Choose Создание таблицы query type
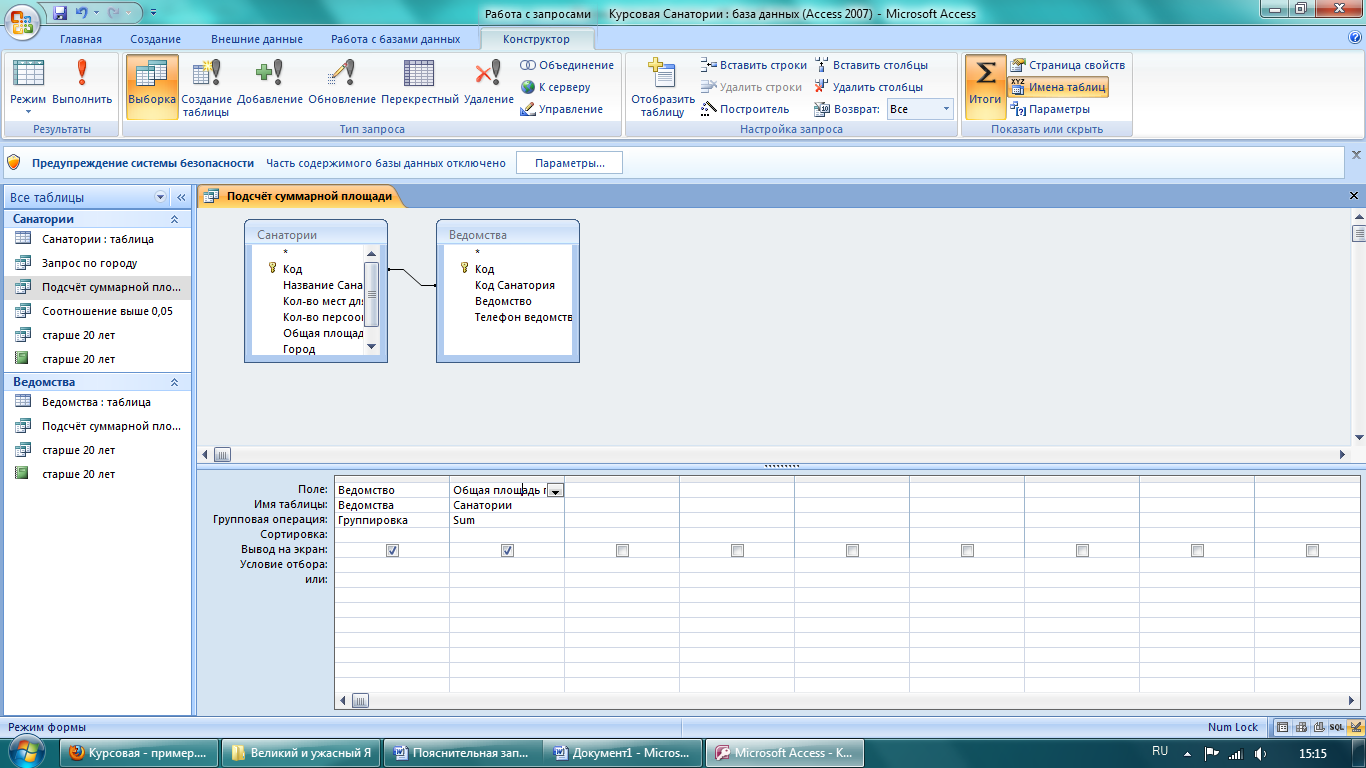This screenshot has height=768, width=1366. pos(207,87)
